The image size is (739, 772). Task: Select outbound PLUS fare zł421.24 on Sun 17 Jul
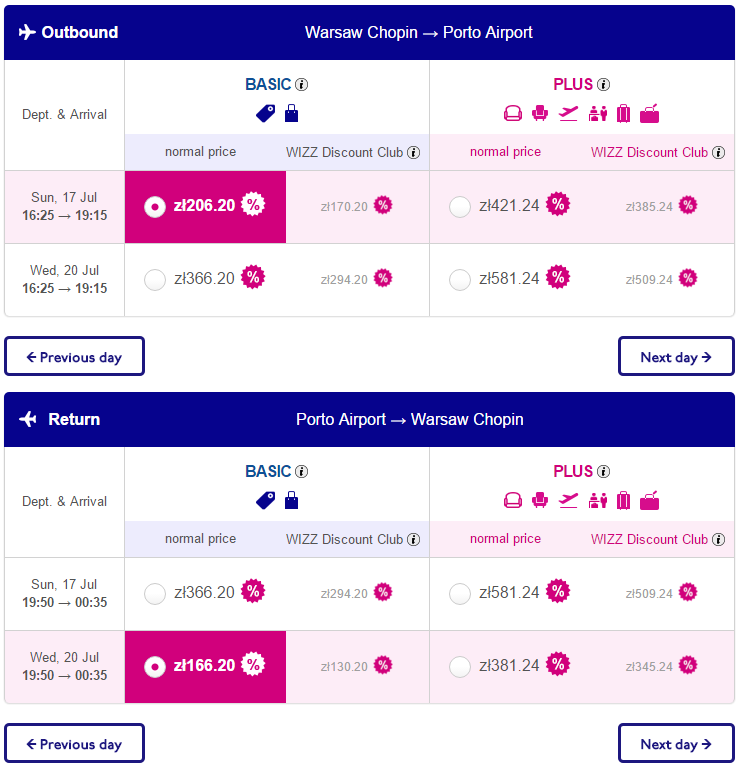(460, 207)
